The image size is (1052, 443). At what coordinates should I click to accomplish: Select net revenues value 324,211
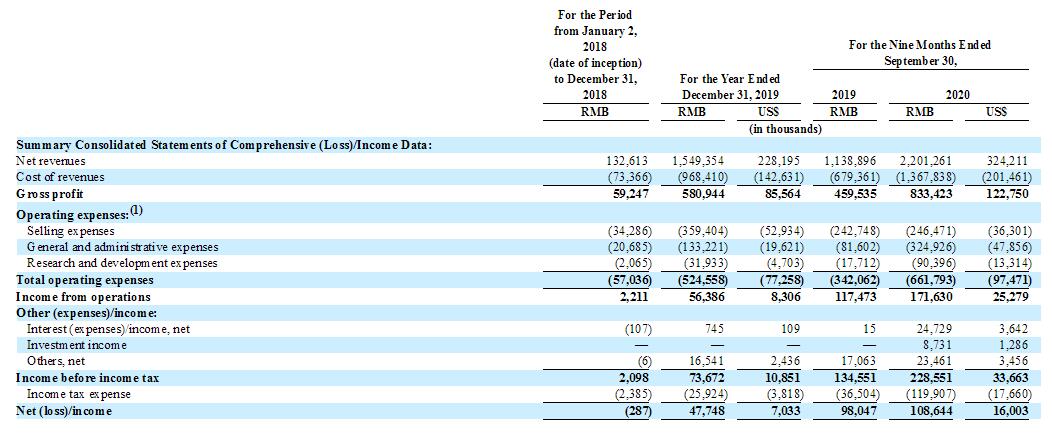coord(1006,161)
